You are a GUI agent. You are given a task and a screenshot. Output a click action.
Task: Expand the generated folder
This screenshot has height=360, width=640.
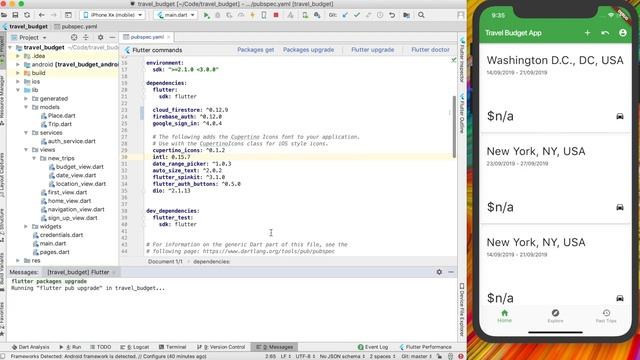tap(26, 98)
